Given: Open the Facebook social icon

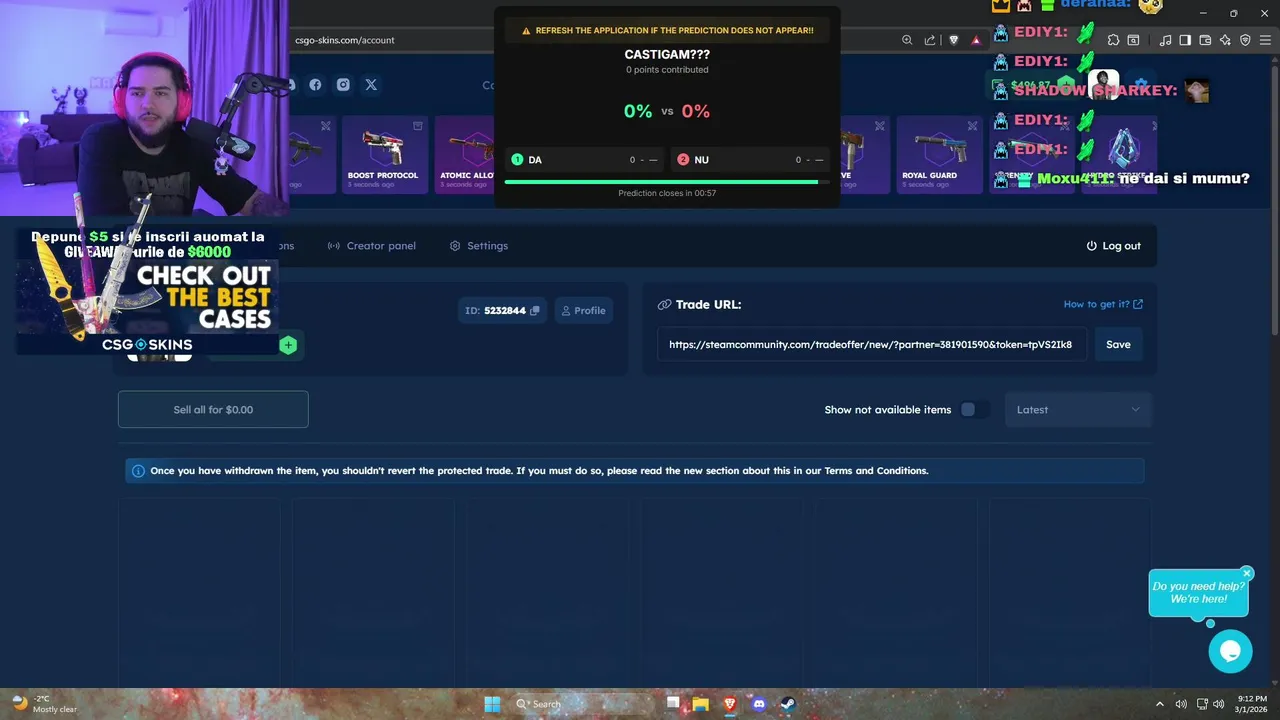Looking at the screenshot, I should (315, 85).
